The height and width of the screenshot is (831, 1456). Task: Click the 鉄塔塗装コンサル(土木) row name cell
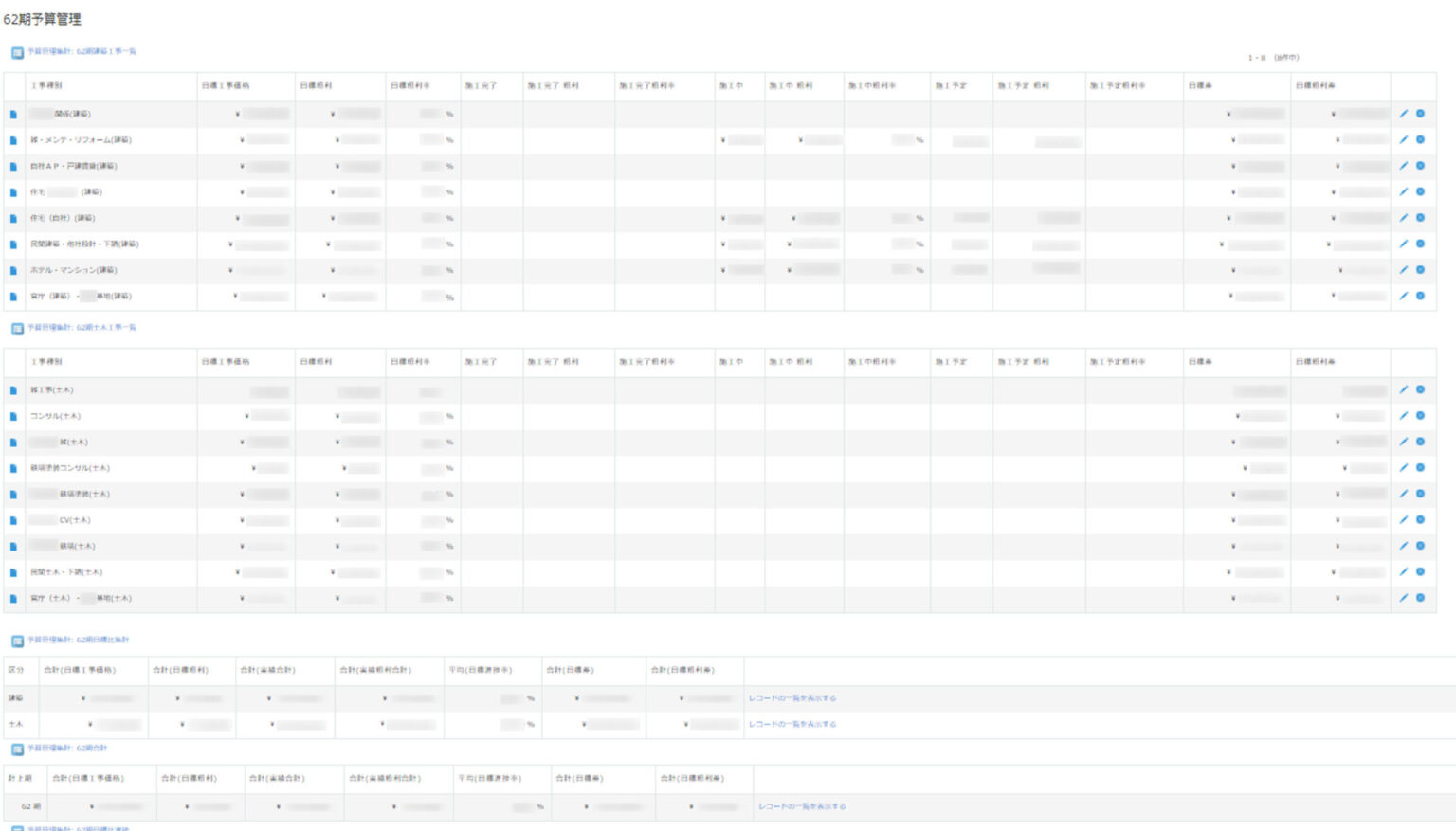(x=70, y=468)
